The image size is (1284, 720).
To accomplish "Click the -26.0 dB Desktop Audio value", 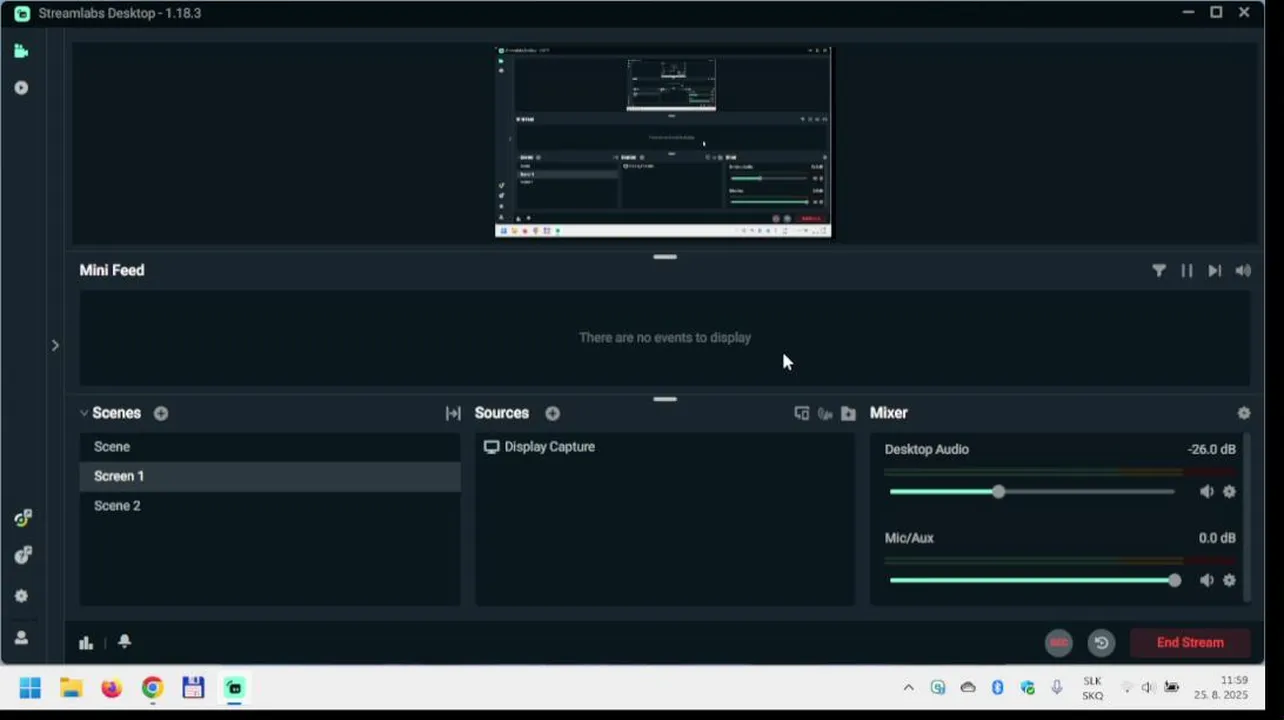I will pos(1211,449).
